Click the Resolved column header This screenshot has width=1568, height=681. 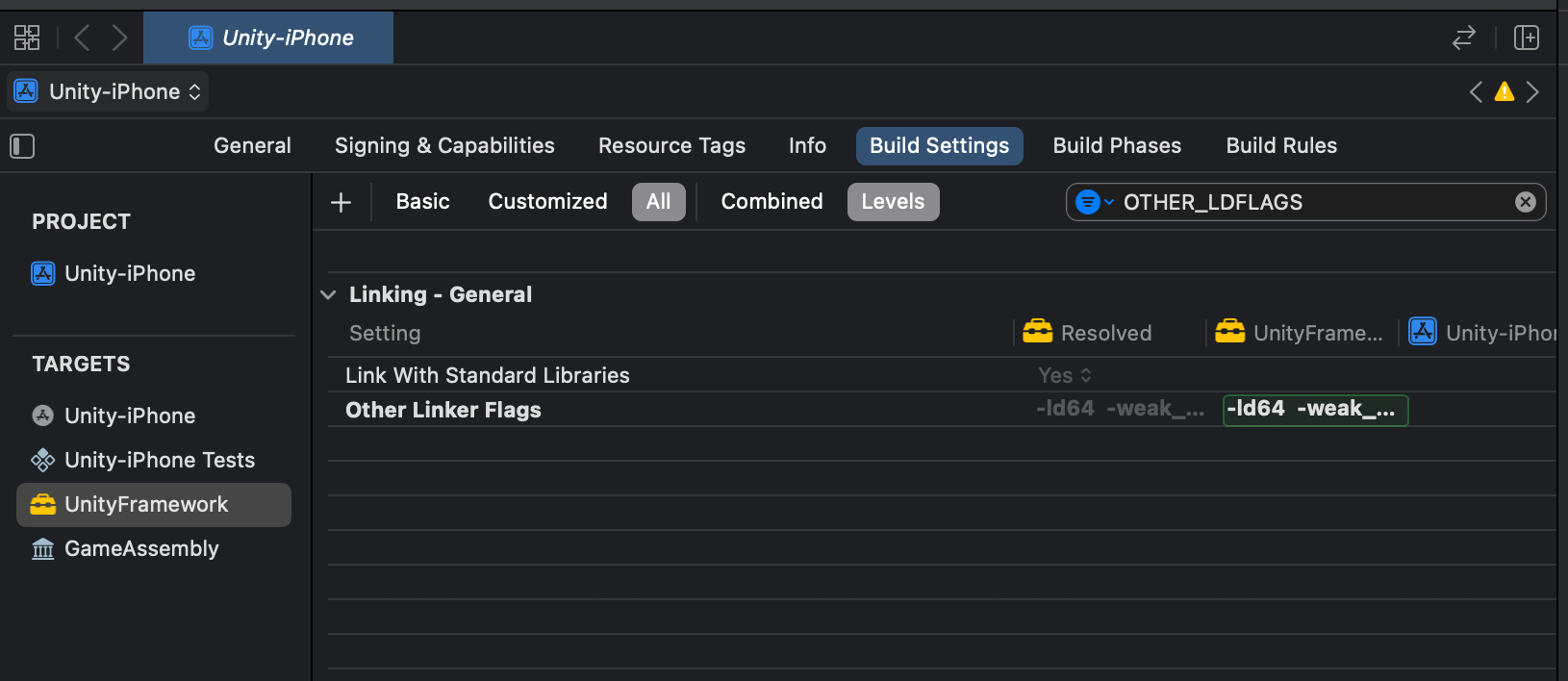pos(1106,333)
